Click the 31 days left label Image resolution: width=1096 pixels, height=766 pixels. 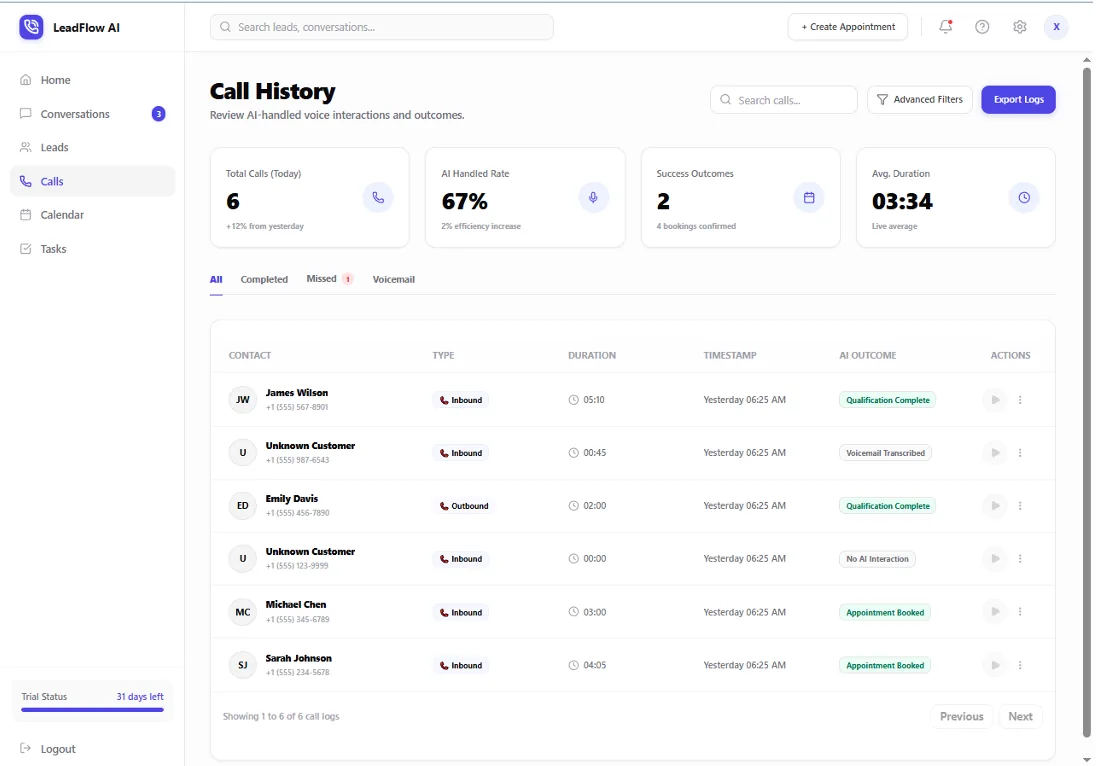click(x=140, y=696)
